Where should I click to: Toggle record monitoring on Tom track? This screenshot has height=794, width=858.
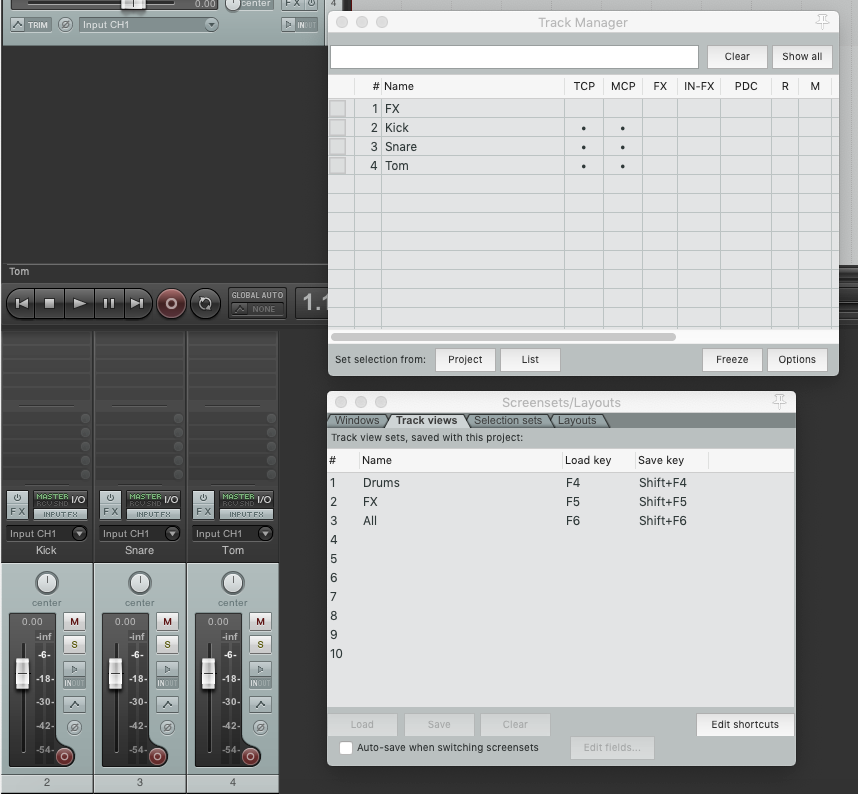pos(260,669)
